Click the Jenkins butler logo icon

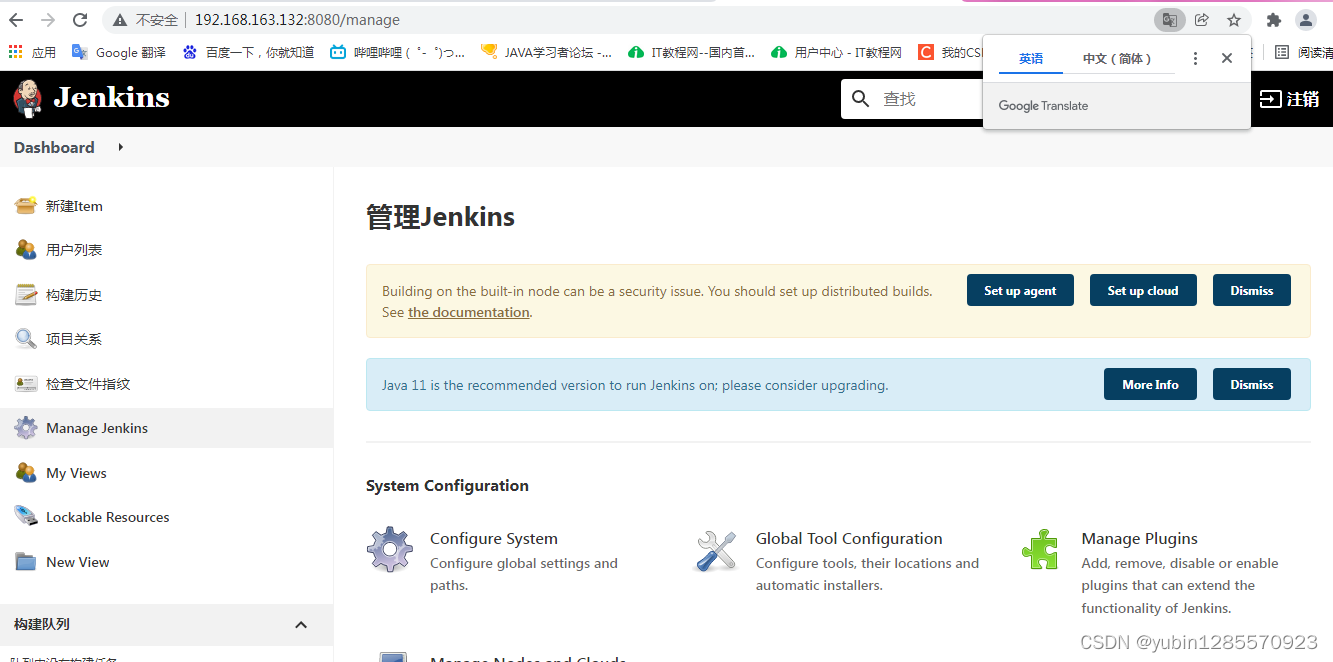[28, 98]
